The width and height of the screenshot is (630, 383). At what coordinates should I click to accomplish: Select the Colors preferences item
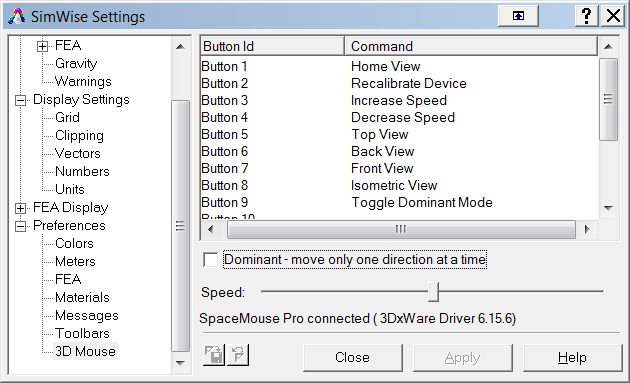74,244
